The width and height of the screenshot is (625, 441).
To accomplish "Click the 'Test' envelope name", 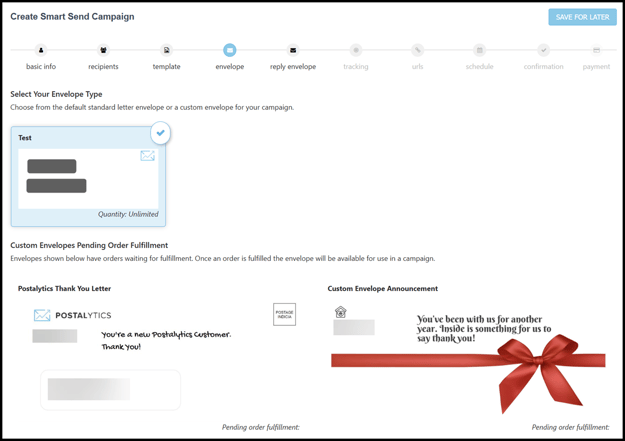I will point(25,138).
